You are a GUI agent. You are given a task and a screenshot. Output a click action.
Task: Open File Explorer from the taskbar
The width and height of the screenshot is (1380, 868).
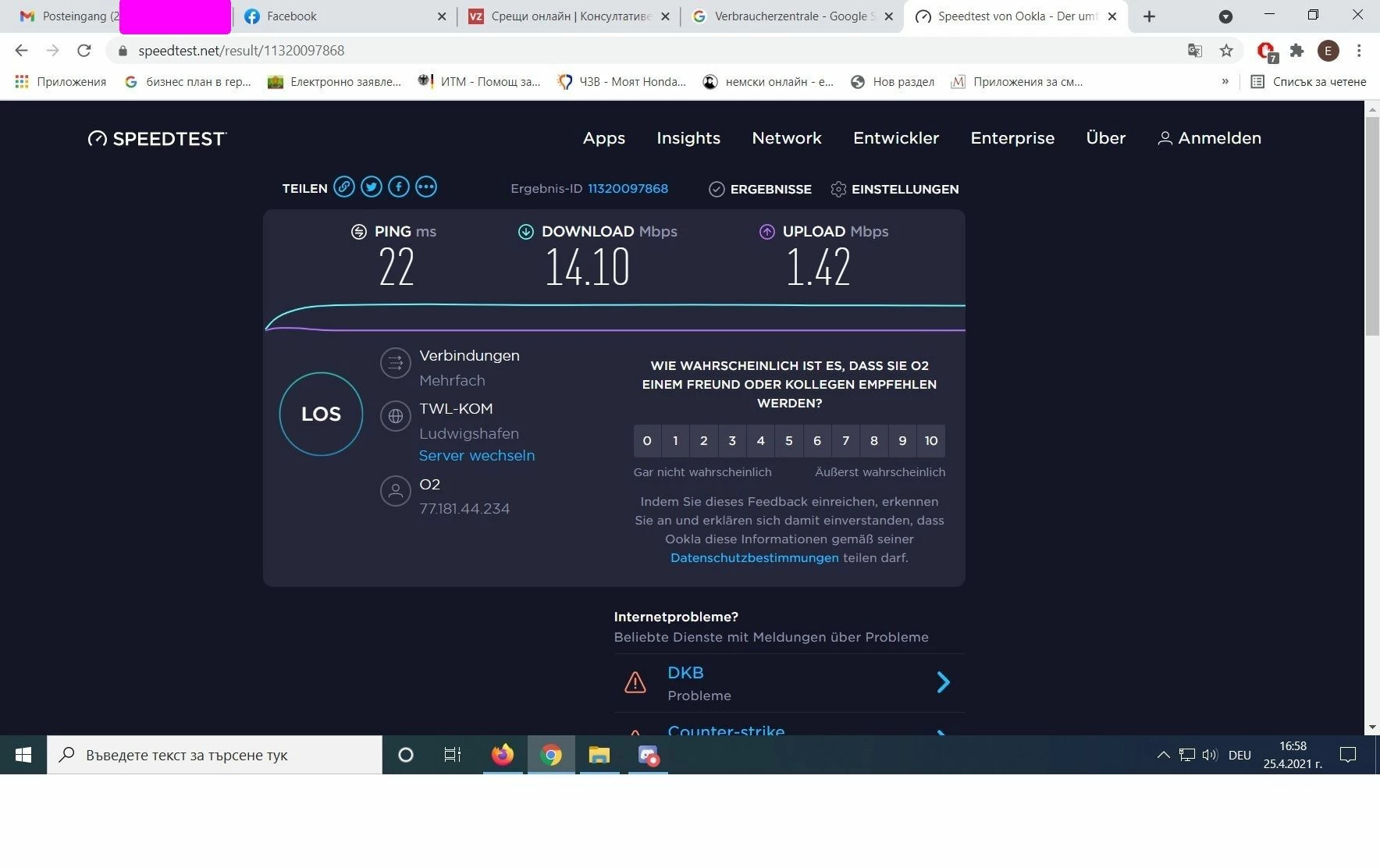click(x=599, y=755)
